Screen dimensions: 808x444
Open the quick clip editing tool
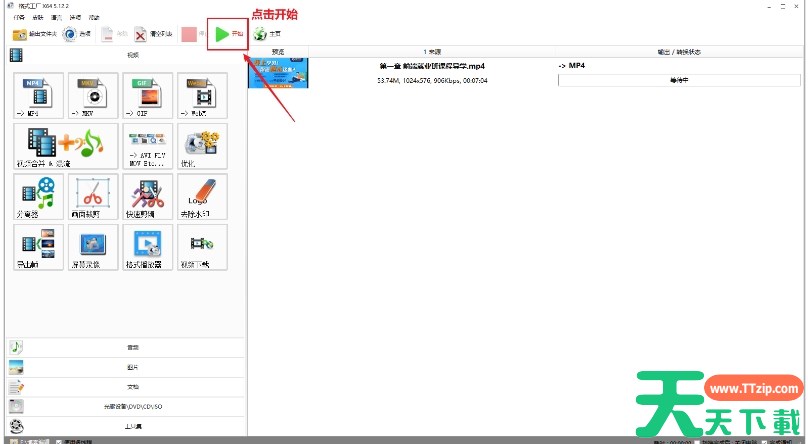click(148, 197)
